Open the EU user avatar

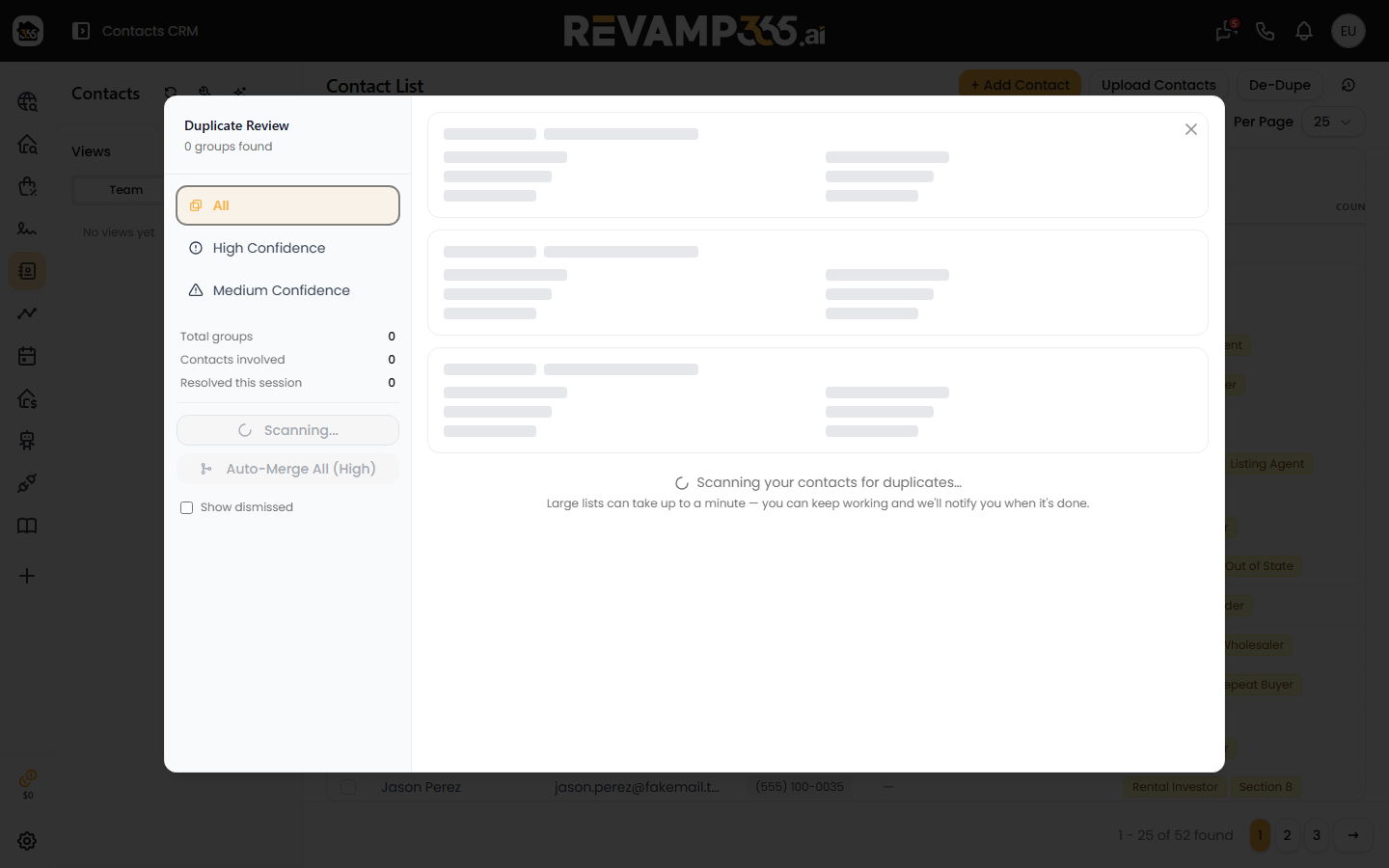point(1348,31)
